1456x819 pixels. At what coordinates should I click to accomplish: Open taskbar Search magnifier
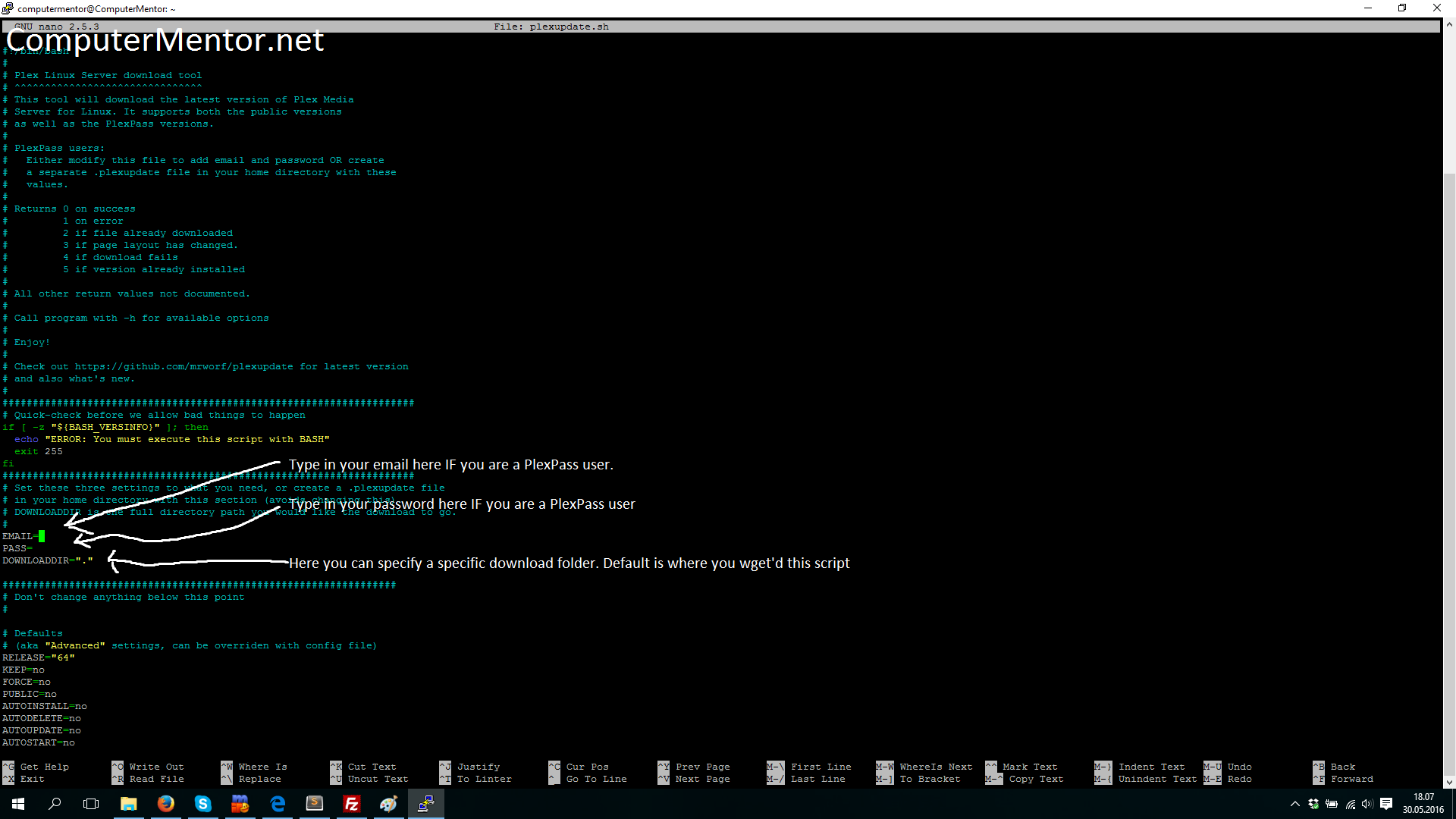click(55, 804)
